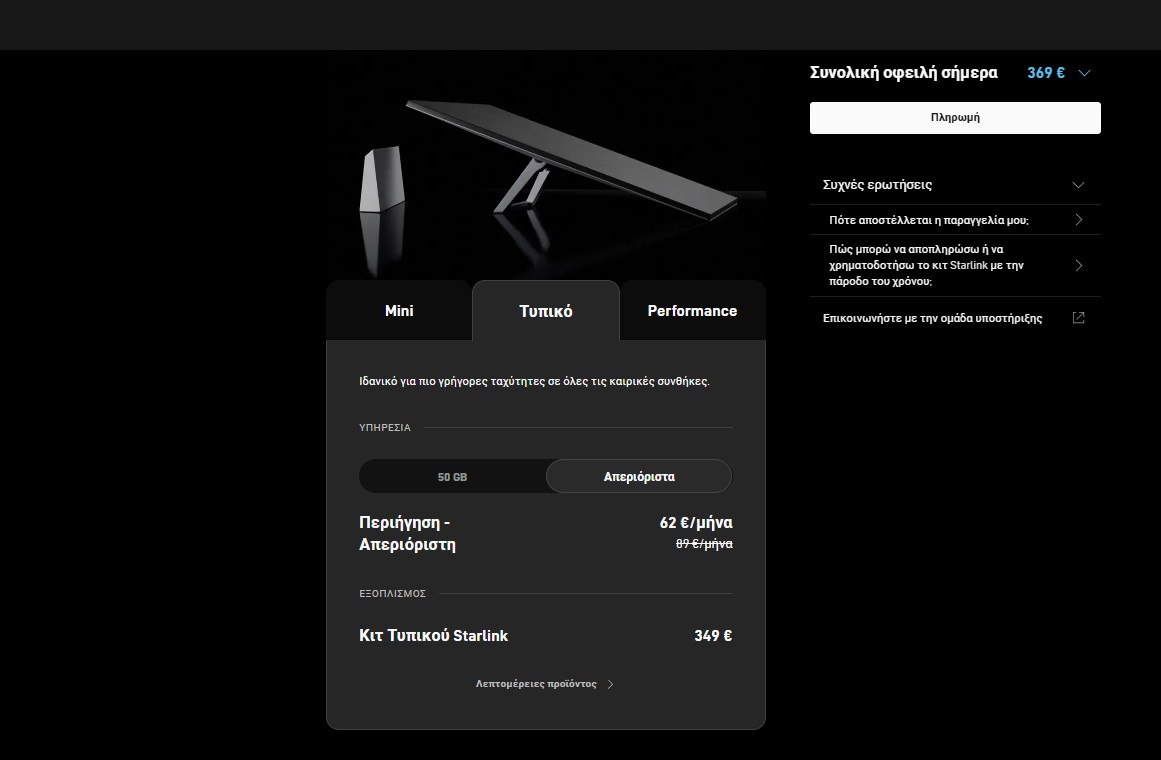
Task: Click the chevron next to Λεπτομέρειες προϊόντος
Action: point(611,685)
